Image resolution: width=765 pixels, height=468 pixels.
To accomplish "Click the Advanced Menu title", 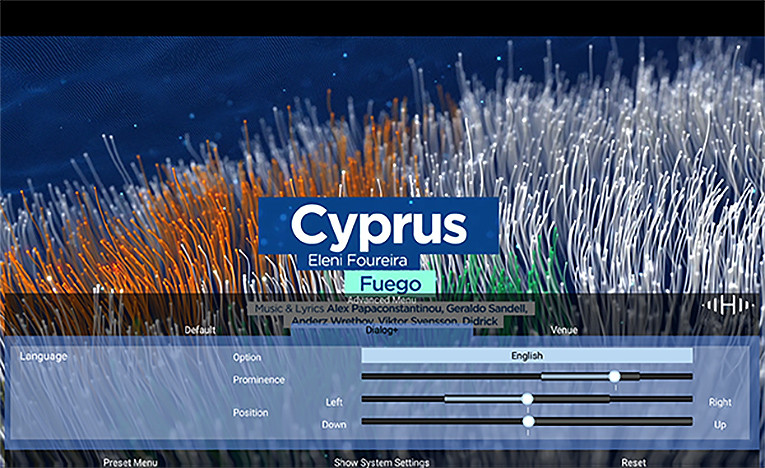I will (382, 300).
